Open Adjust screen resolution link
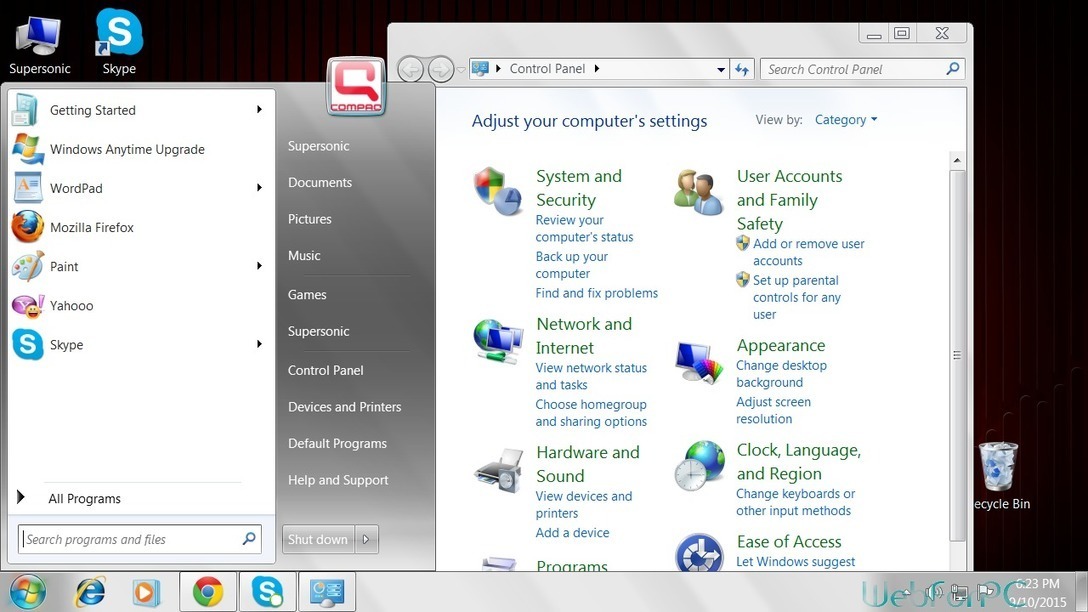 [x=773, y=410]
